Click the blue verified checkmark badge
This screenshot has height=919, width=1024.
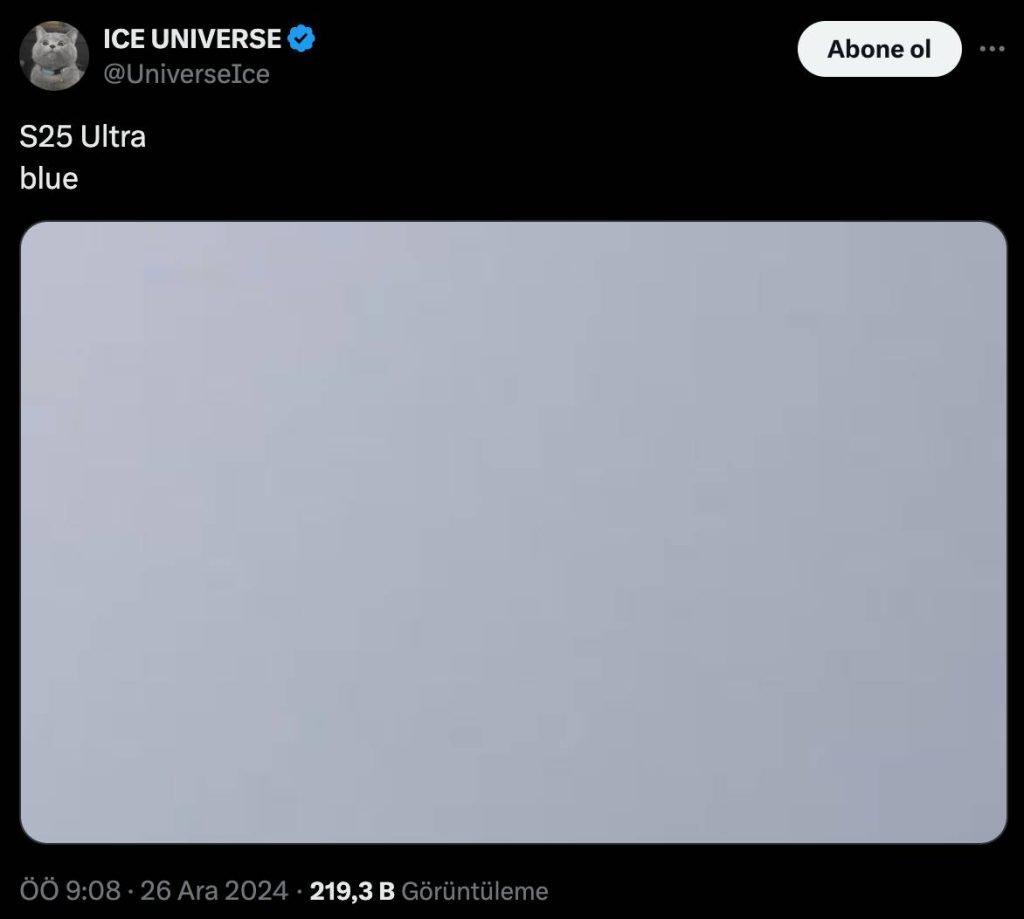pyautogui.click(x=301, y=39)
